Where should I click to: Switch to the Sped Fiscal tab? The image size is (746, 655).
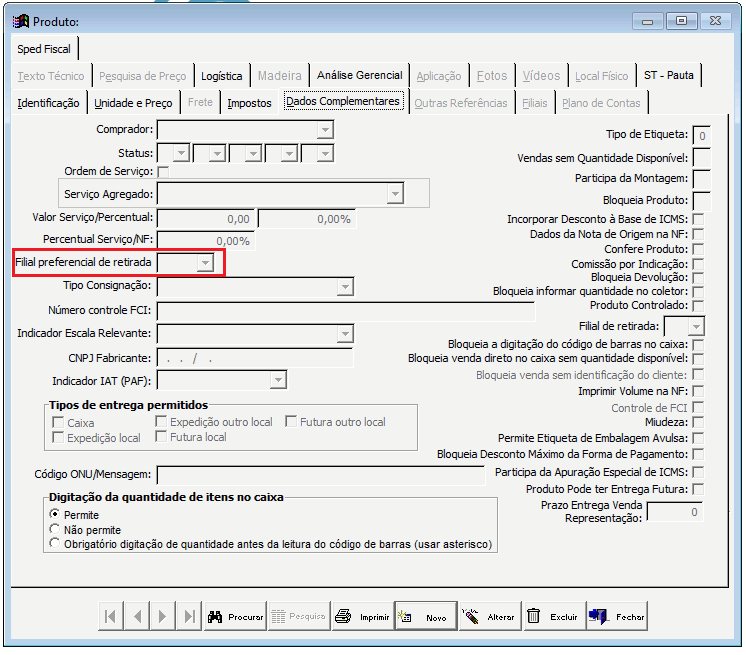pos(44,49)
